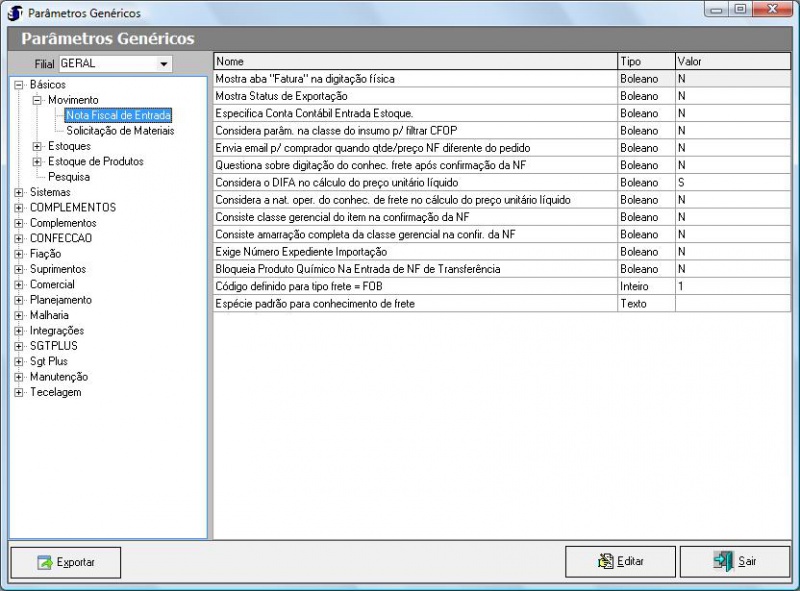
Task: Expand the Estoques tree node
Action: [37, 146]
